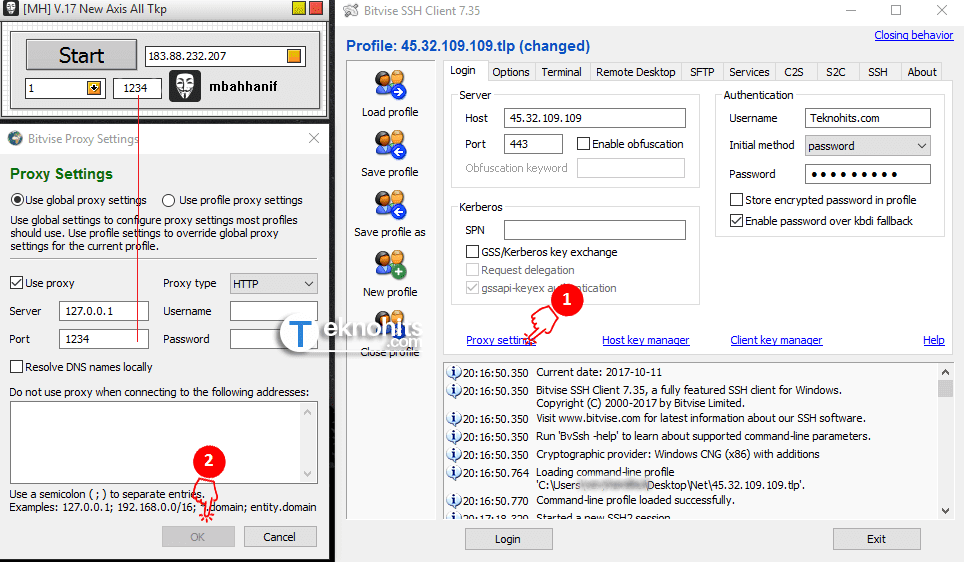
Task: Open the dropdown showing 1 in MH window
Action: (93, 88)
